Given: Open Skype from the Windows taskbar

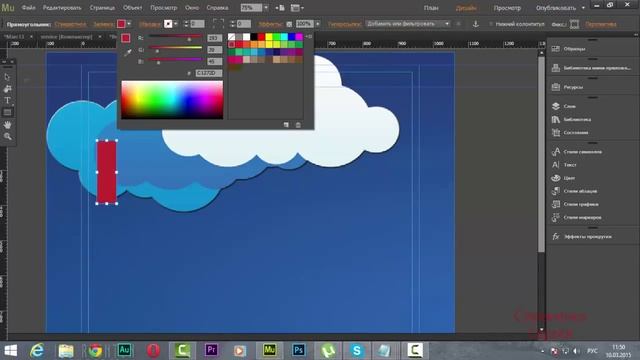Looking at the screenshot, I should (x=357, y=350).
